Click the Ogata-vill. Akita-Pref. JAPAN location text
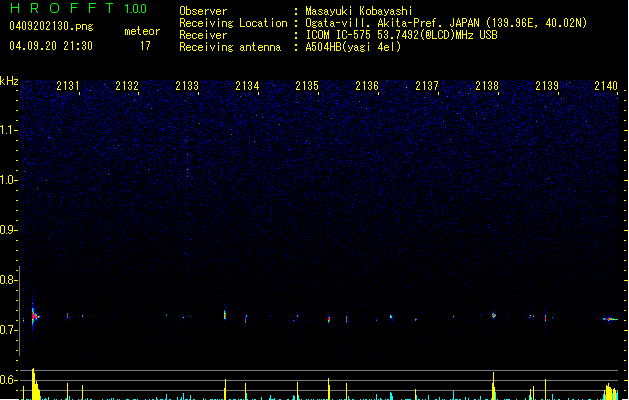Image resolution: width=629 pixels, height=400 pixels. pyautogui.click(x=446, y=23)
